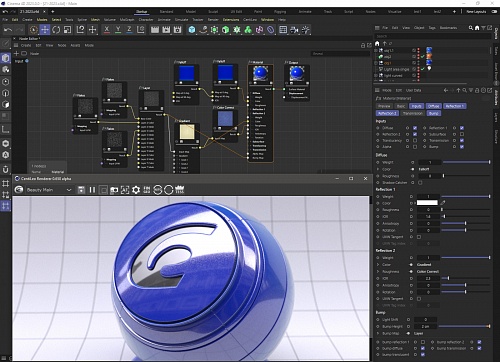Expand the first object in Object Manager
500x362 pixels.
coord(376,50)
